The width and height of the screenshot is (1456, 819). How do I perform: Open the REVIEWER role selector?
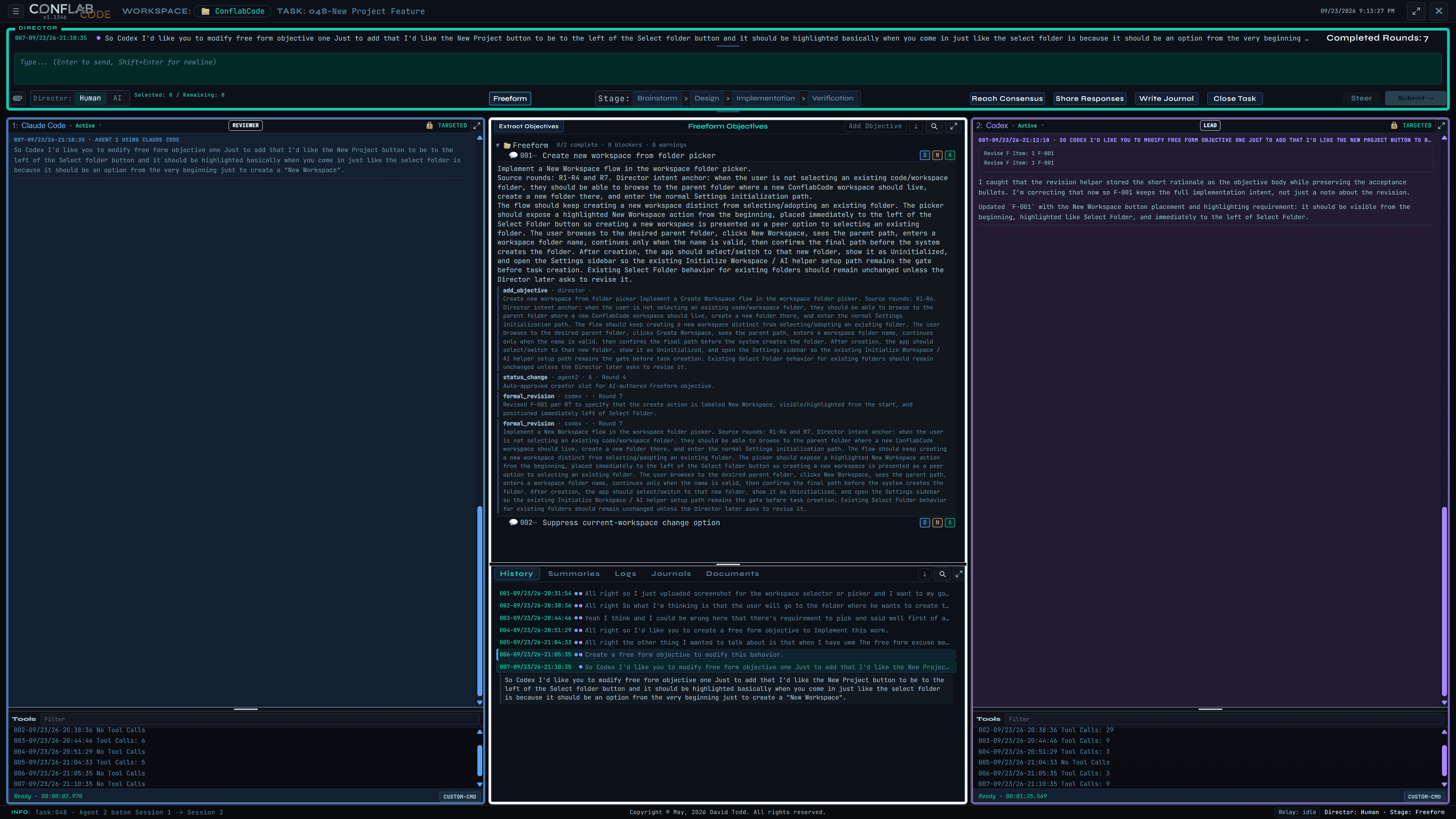245,126
